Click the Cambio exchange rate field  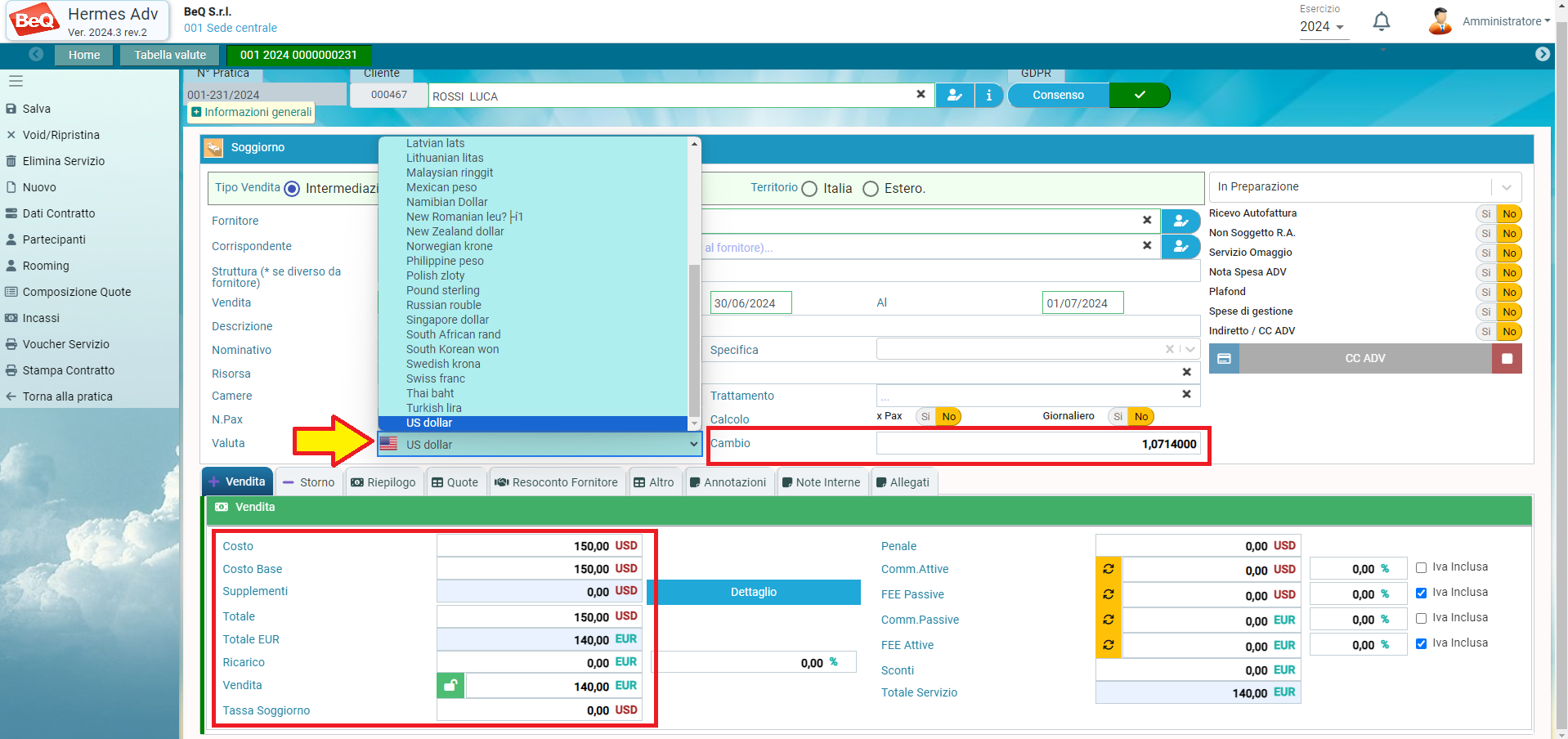point(1037,444)
